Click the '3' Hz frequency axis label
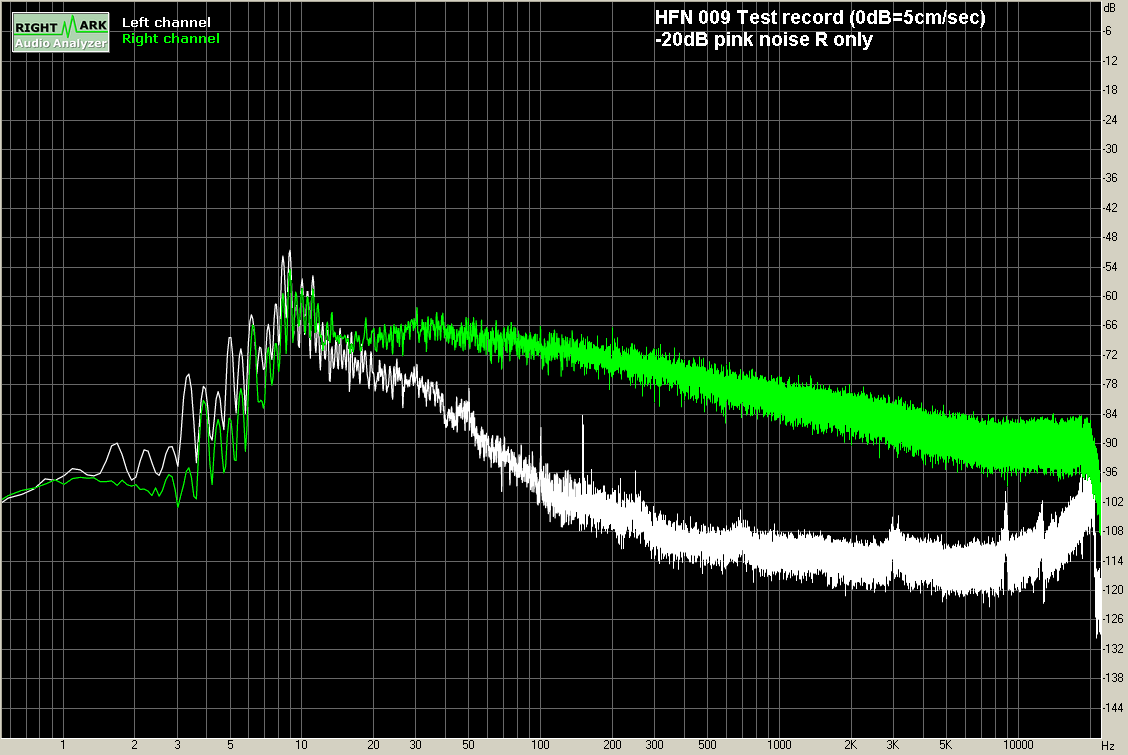1128x755 pixels. point(177,745)
